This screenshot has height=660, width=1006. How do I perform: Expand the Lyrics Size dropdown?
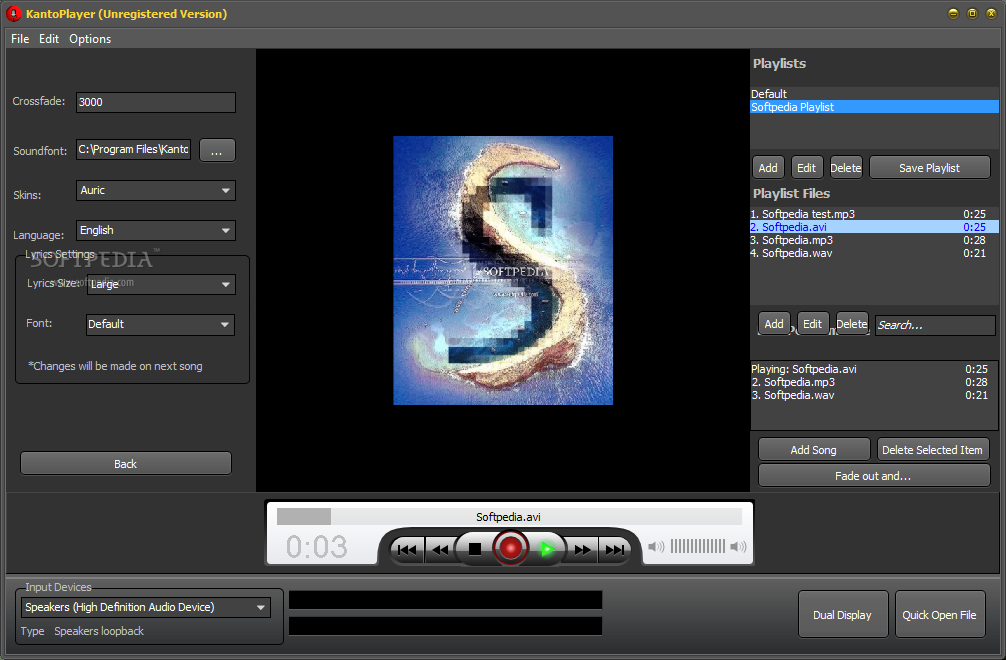click(161, 284)
